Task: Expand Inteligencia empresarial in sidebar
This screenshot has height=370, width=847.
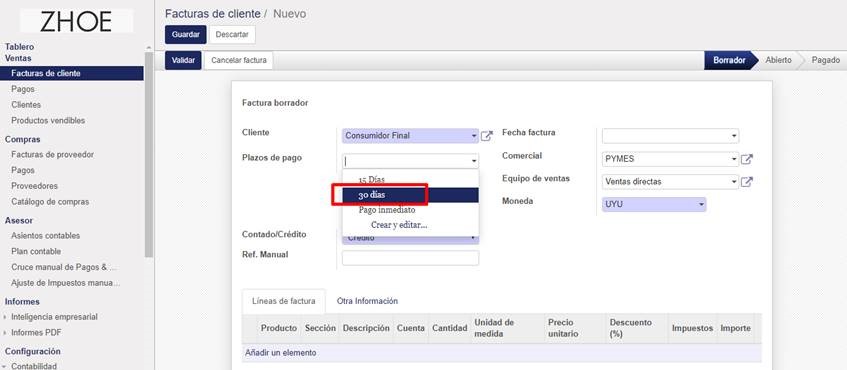Action: pos(5,317)
